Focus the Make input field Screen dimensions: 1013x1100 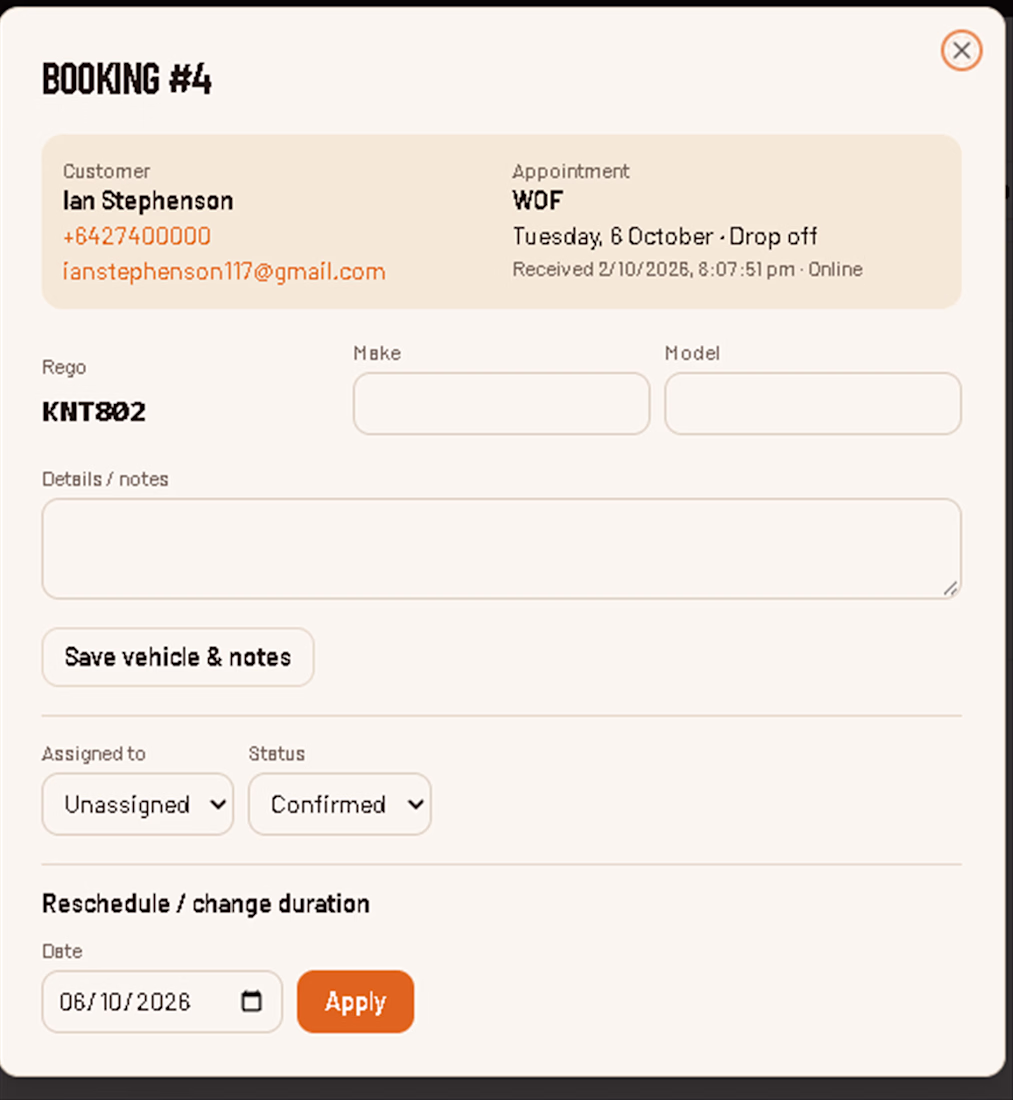501,403
